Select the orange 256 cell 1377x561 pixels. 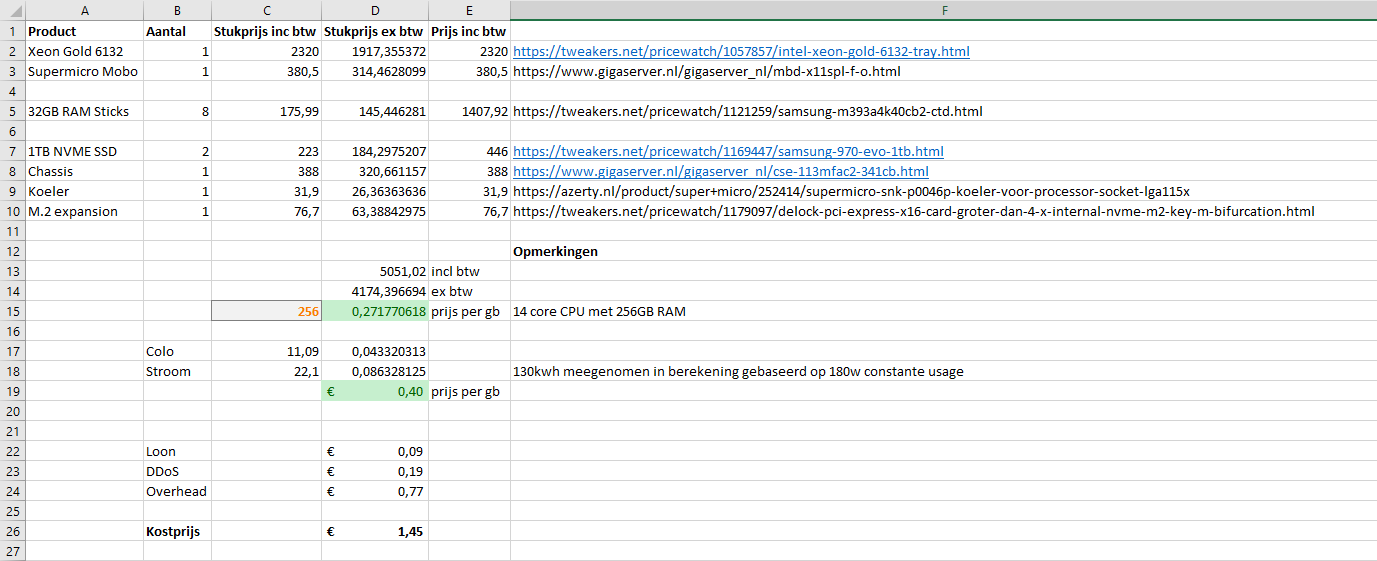coord(267,311)
